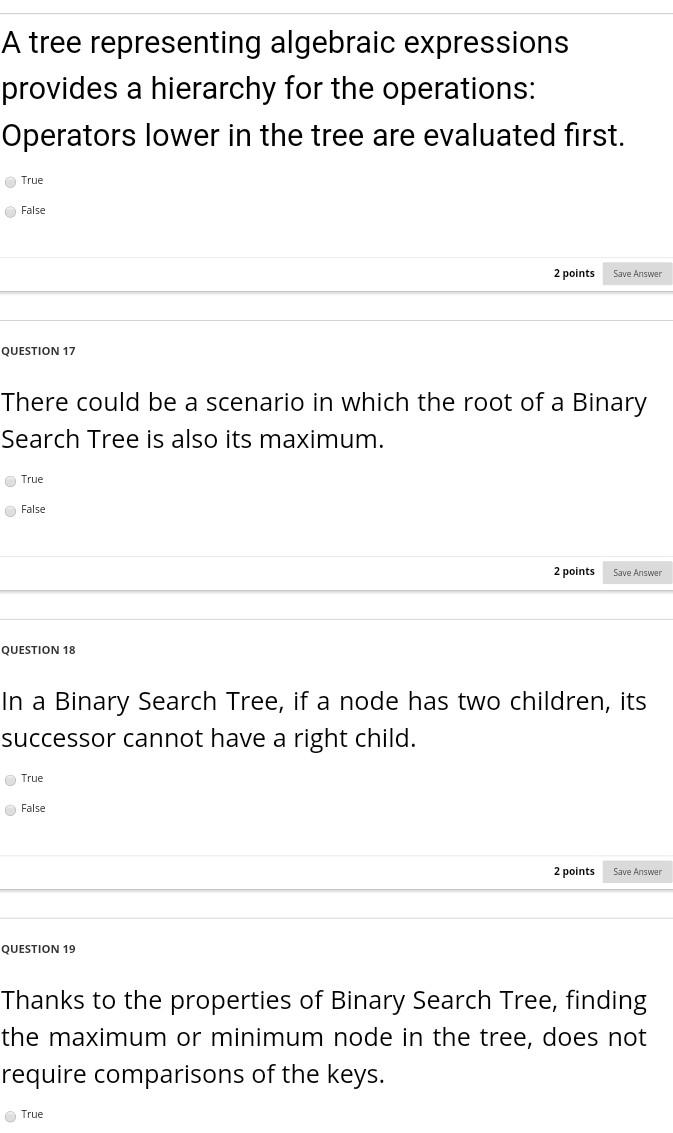The width and height of the screenshot is (673, 1133).
Task: Answer True on the Binary Search Tree root question
Action: click(10, 481)
